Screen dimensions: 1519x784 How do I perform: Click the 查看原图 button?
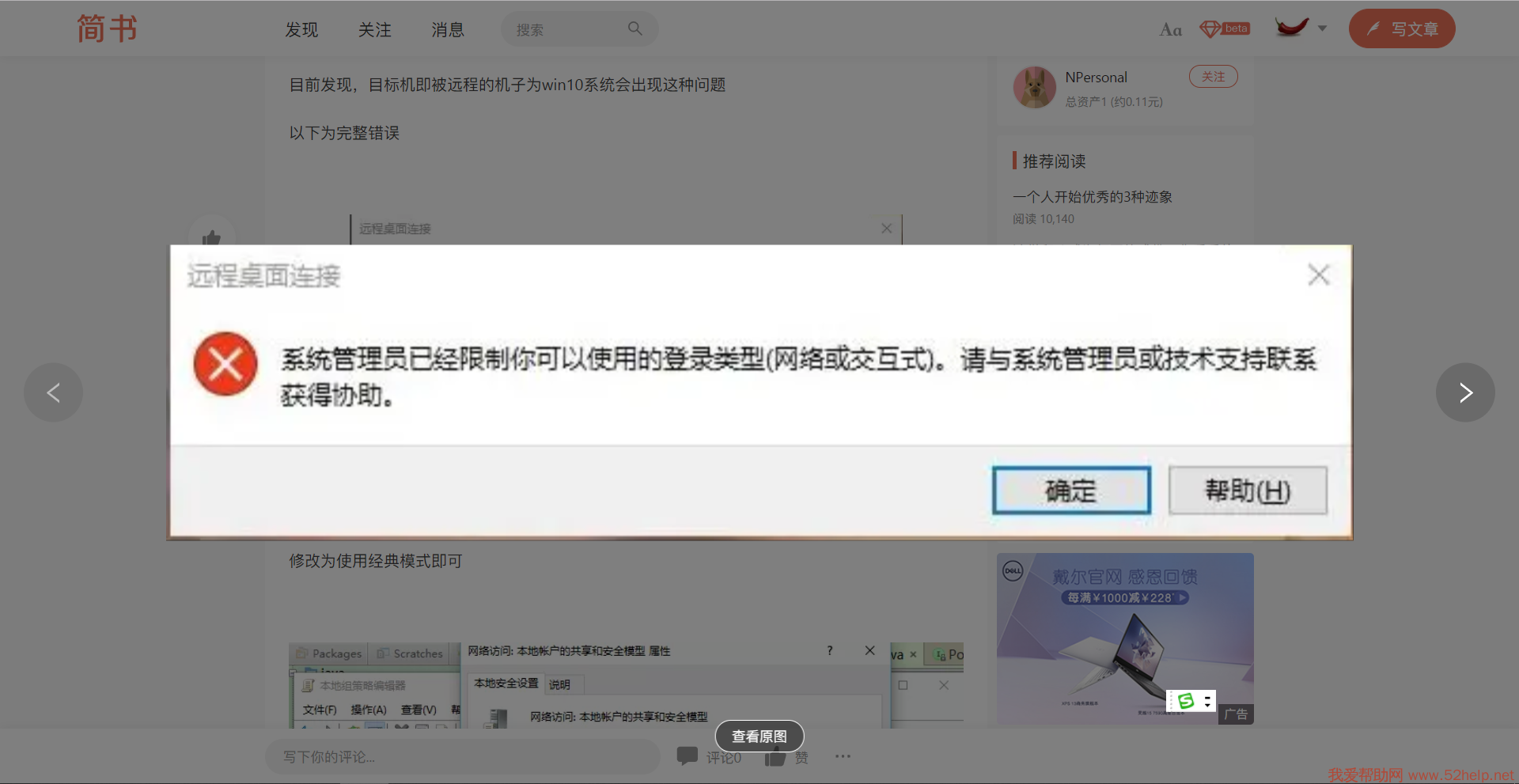click(759, 737)
